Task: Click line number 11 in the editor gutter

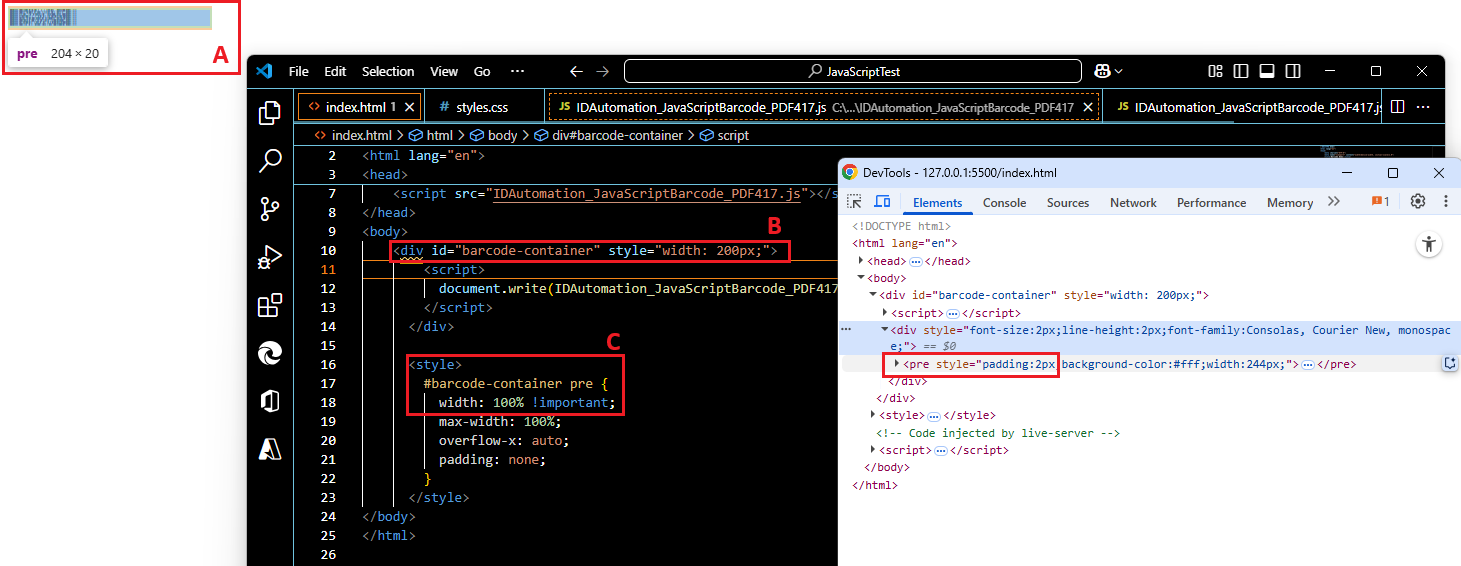Action: point(329,270)
